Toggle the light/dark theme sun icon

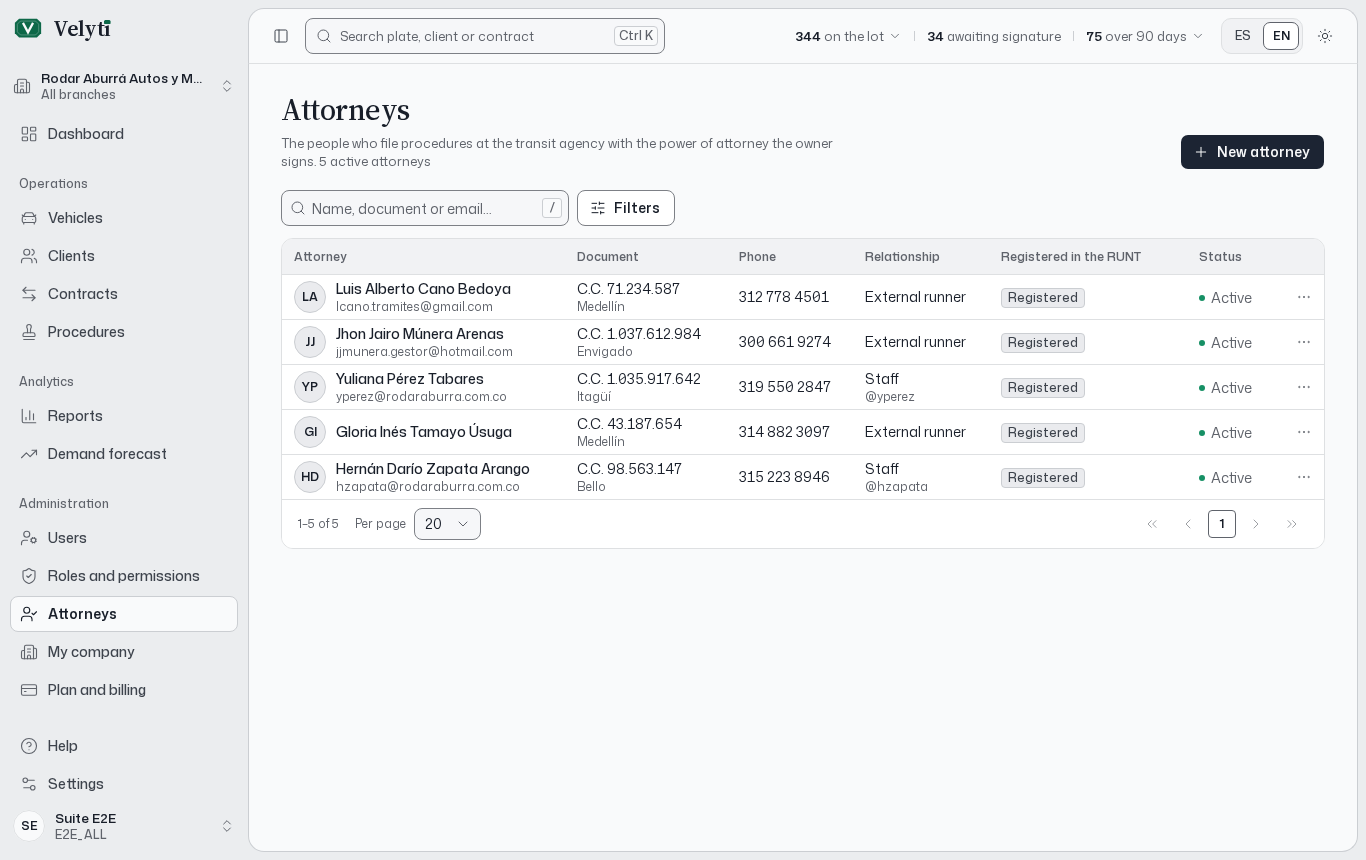[1325, 36]
